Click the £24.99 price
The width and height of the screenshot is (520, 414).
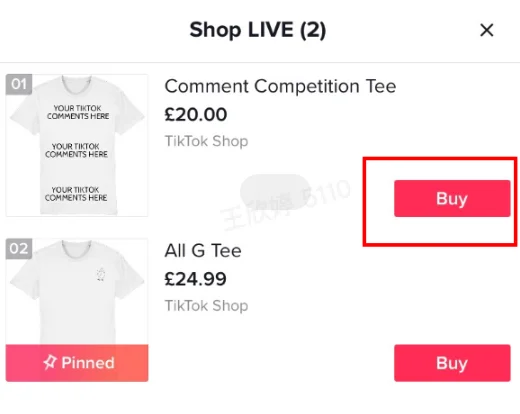[x=196, y=279]
